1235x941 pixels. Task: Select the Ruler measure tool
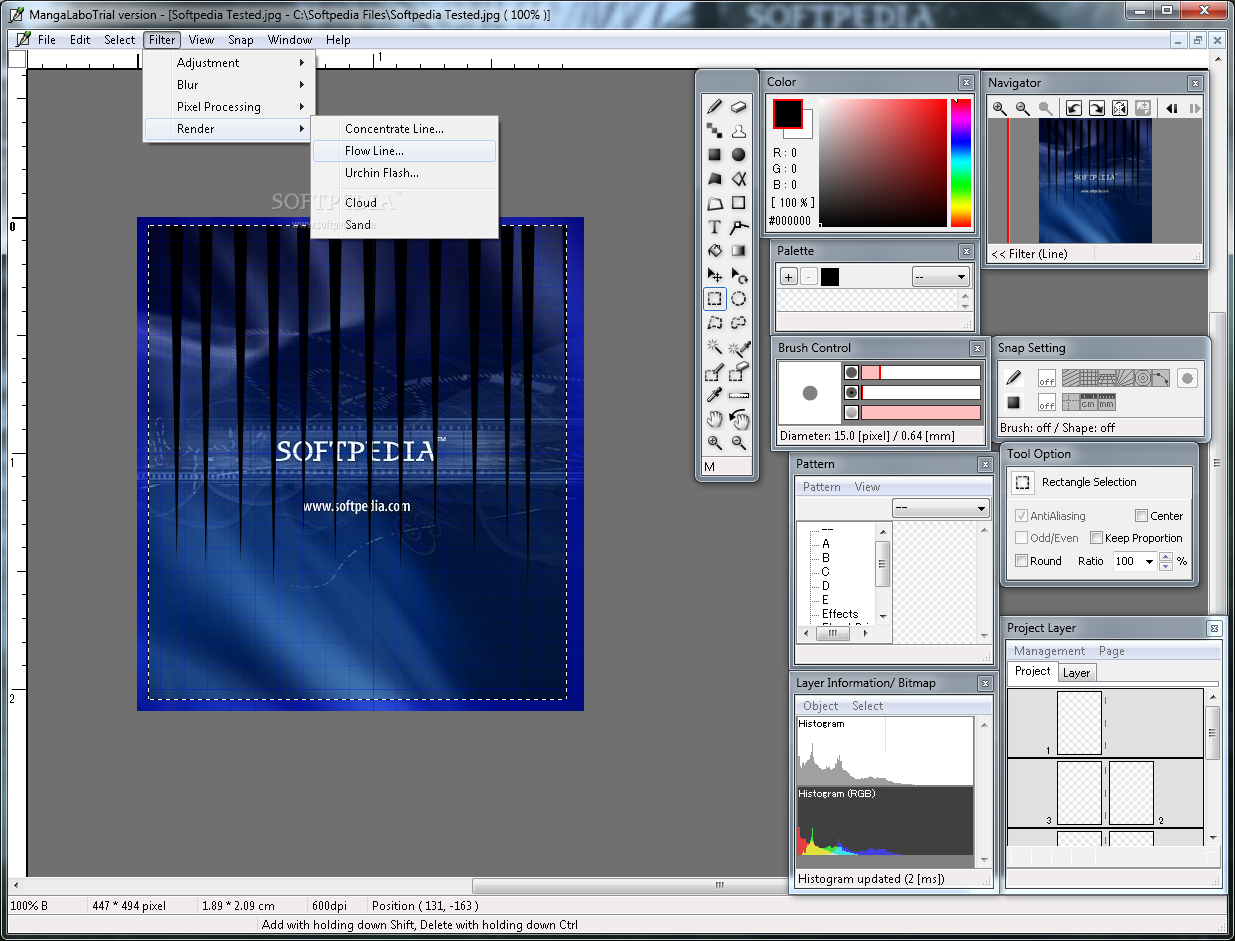click(738, 395)
